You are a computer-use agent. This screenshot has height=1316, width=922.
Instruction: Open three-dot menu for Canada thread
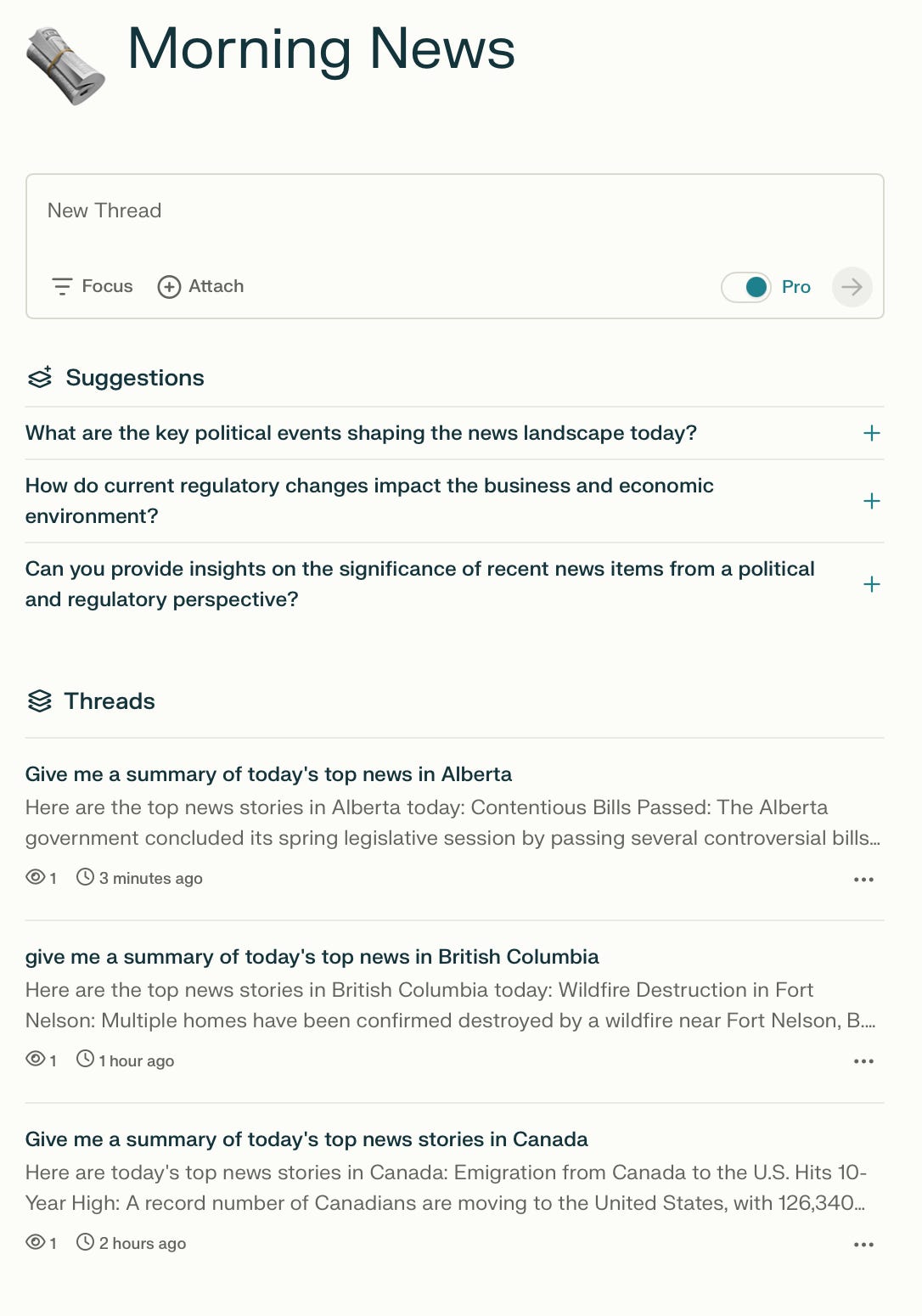coord(863,1245)
